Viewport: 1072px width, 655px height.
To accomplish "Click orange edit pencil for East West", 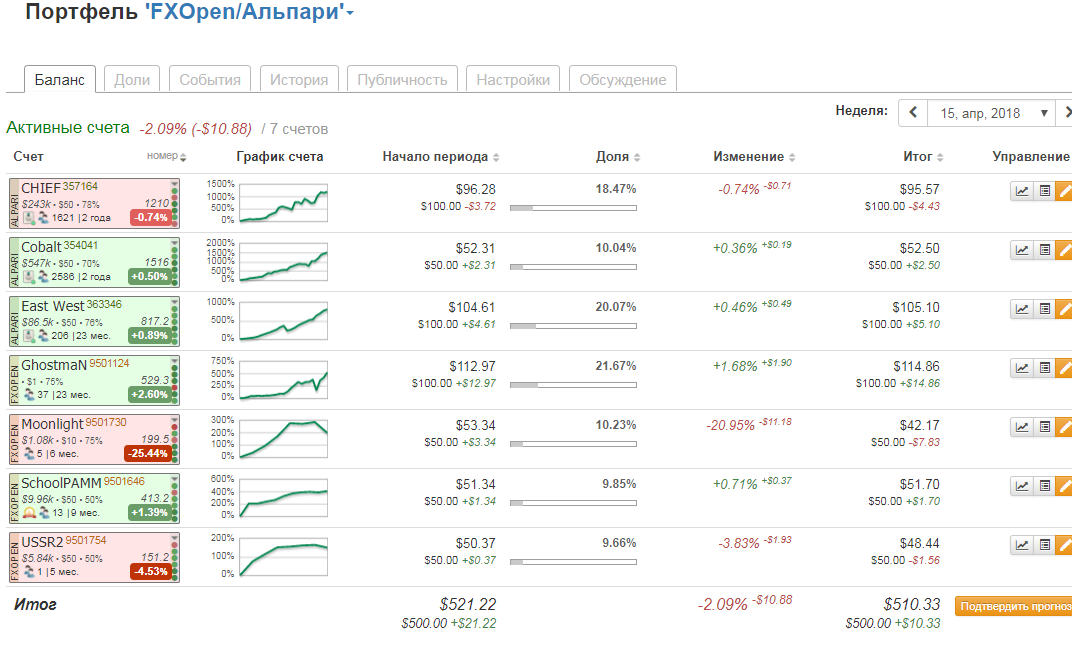I will [x=1064, y=309].
